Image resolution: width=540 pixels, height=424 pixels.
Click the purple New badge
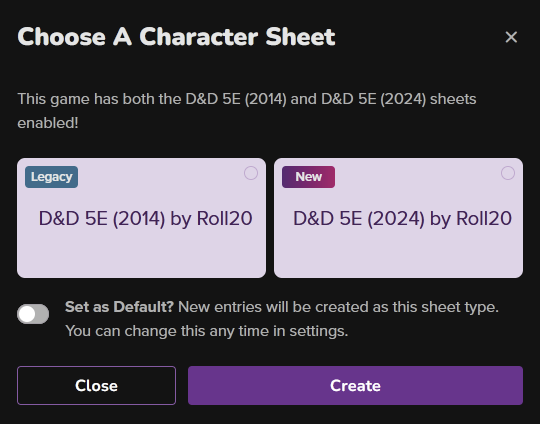tap(308, 177)
